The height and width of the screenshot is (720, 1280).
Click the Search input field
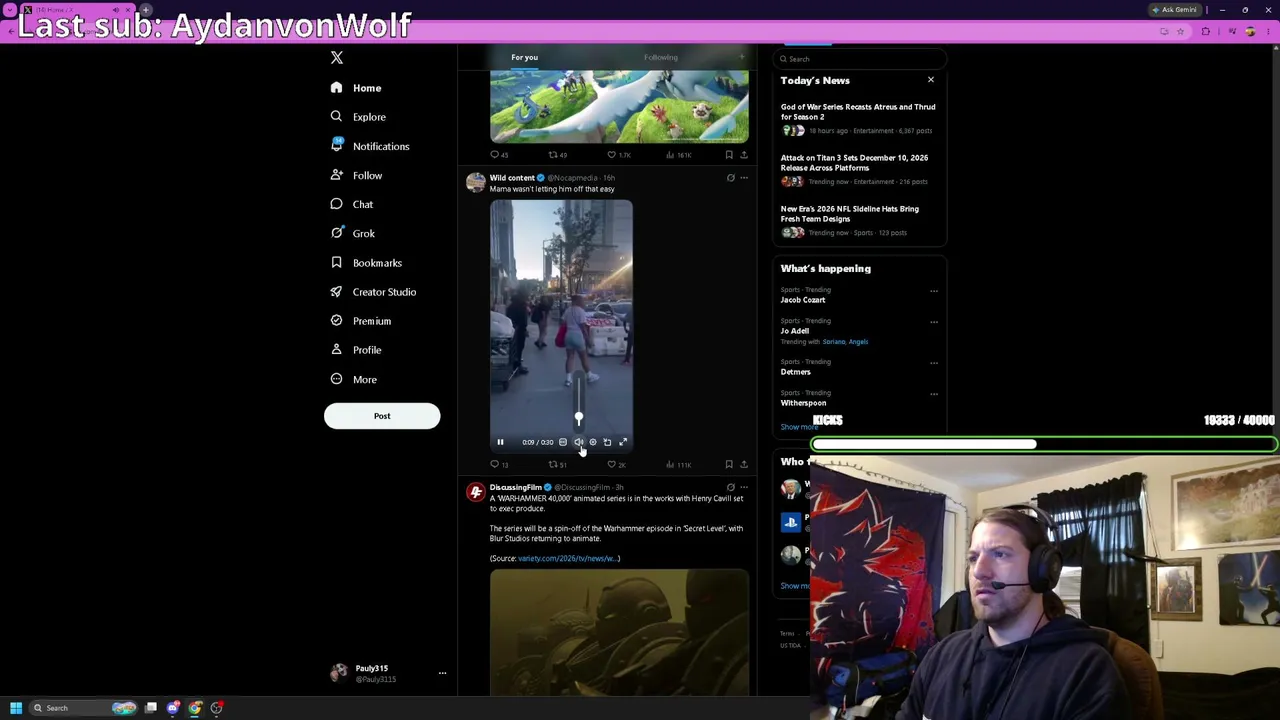coord(860,59)
